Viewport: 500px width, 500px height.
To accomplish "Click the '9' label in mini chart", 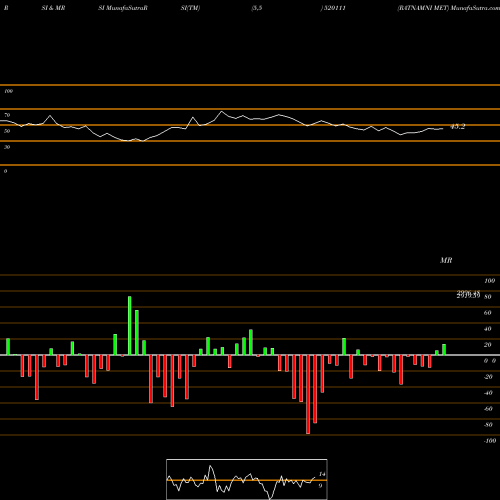I will [x=320, y=486].
